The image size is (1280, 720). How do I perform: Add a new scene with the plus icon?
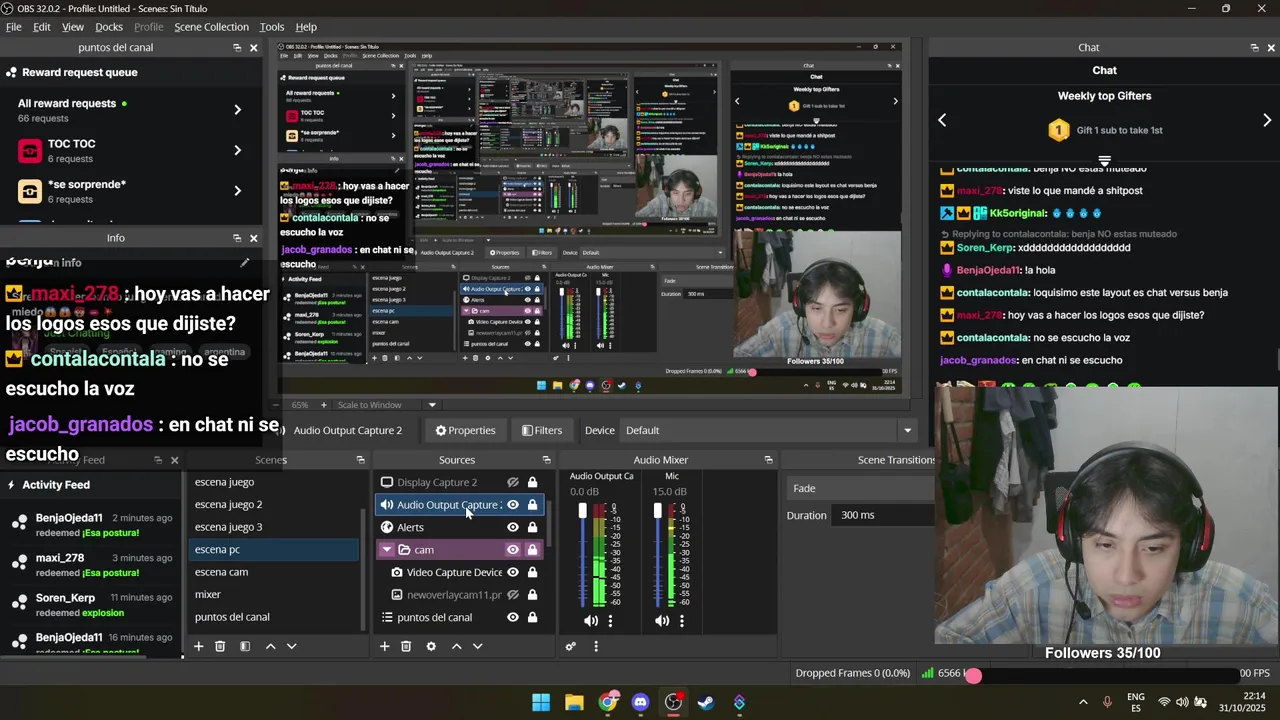click(x=198, y=646)
